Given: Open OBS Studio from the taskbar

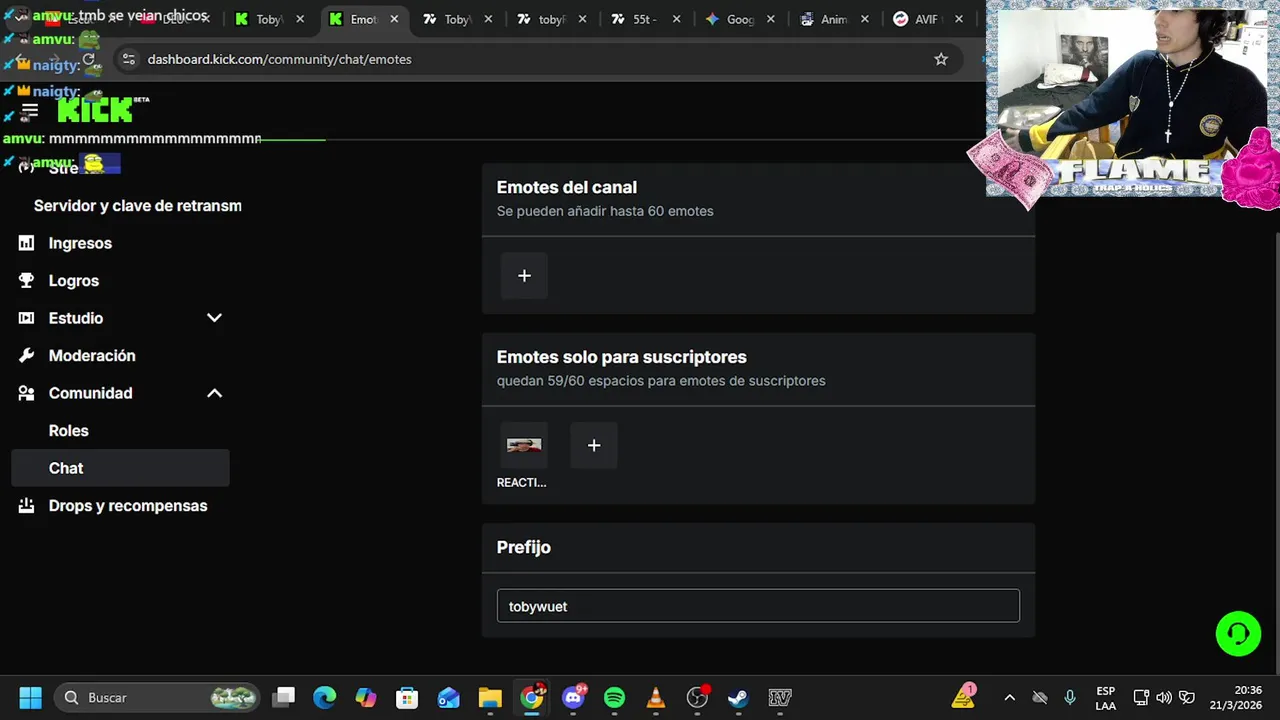Looking at the screenshot, I should tap(697, 697).
